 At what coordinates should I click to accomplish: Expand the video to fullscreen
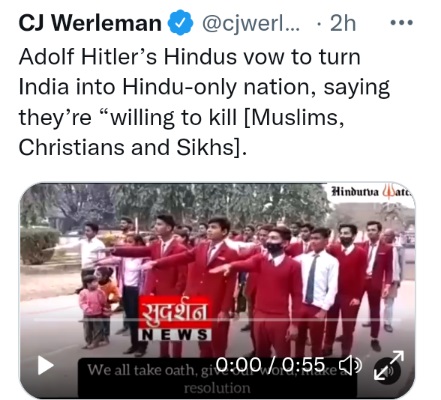click(389, 365)
